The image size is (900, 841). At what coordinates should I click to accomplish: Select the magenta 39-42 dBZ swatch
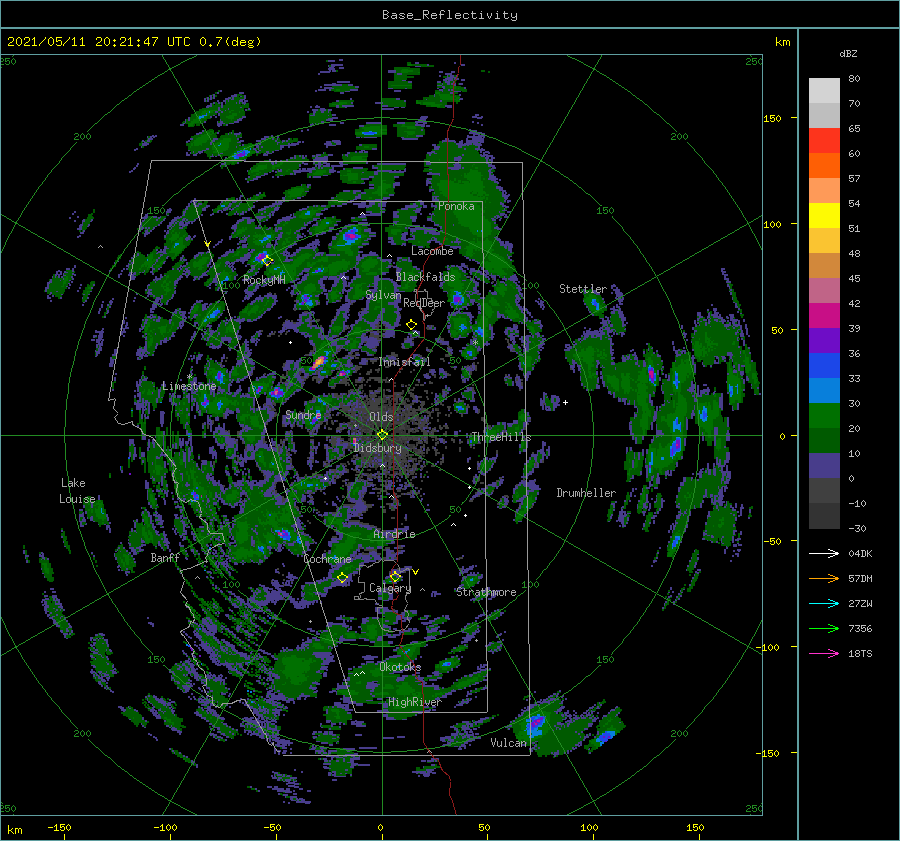click(x=824, y=316)
